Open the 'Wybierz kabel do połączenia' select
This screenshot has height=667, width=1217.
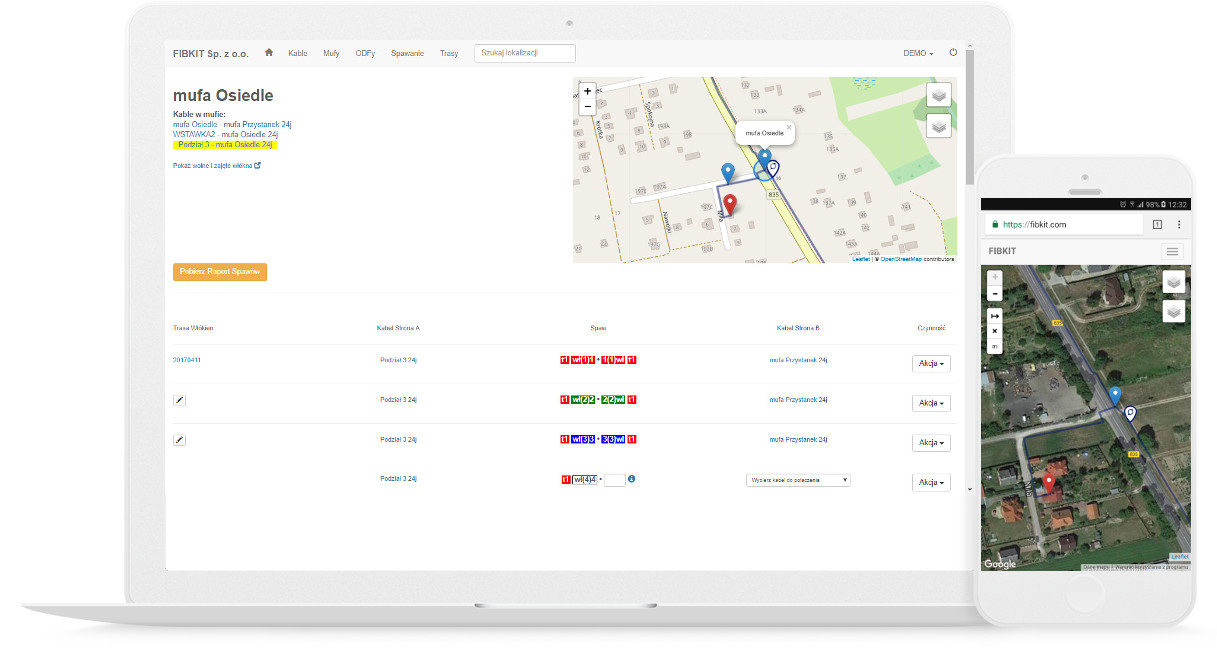pos(798,480)
